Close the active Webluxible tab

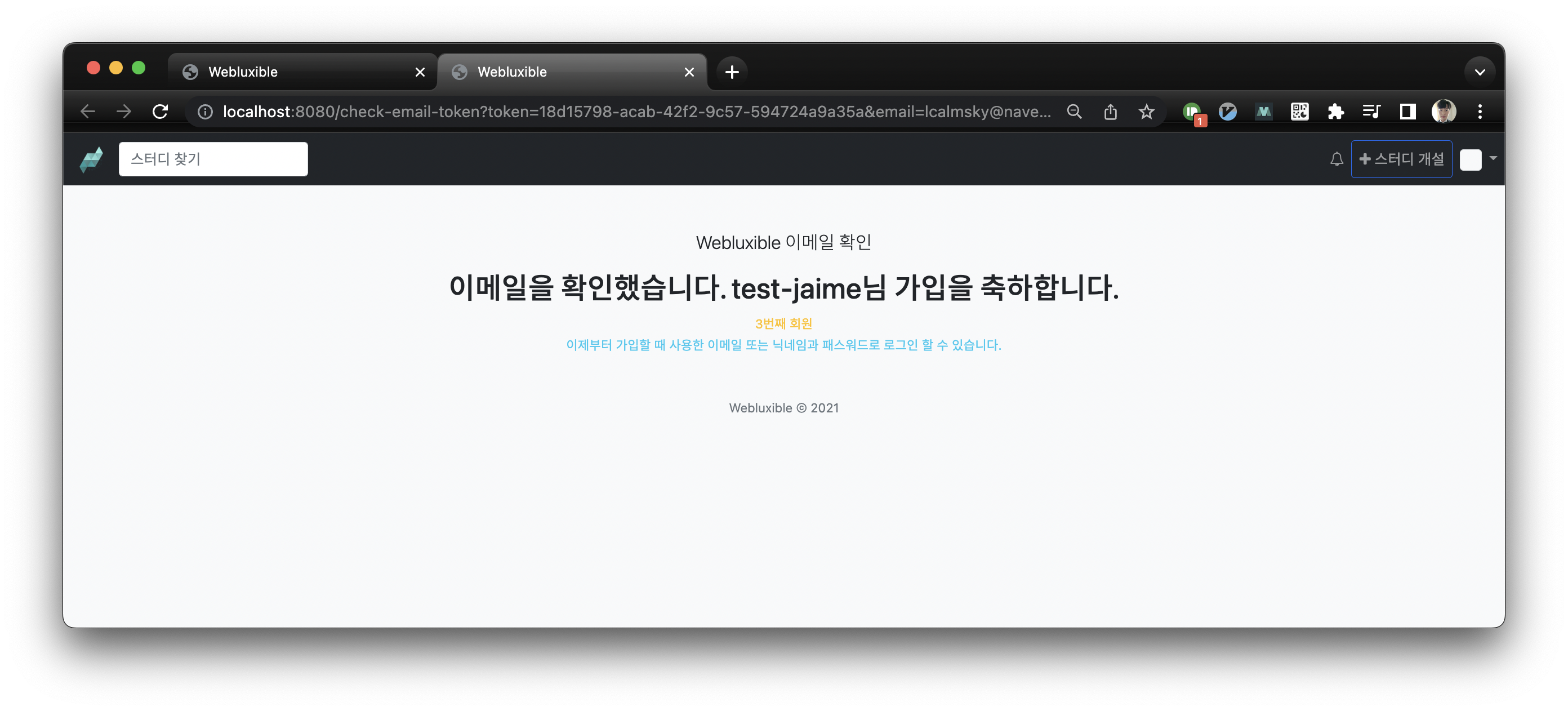(689, 72)
